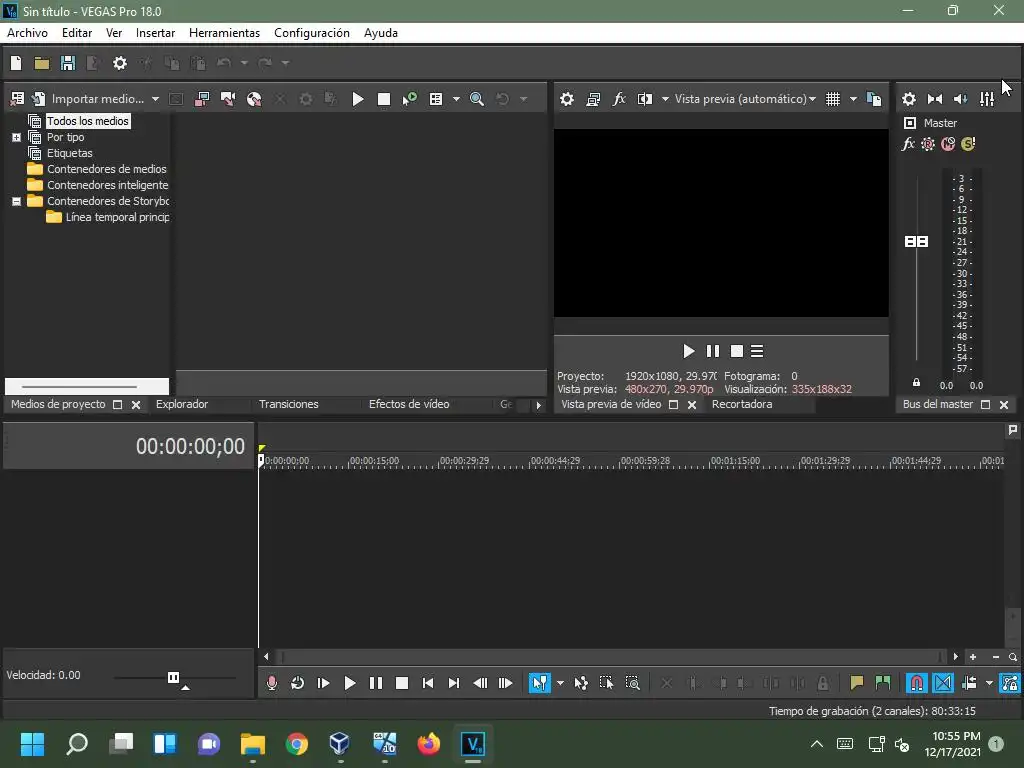Toggle overlays grid icon in preview

833,99
